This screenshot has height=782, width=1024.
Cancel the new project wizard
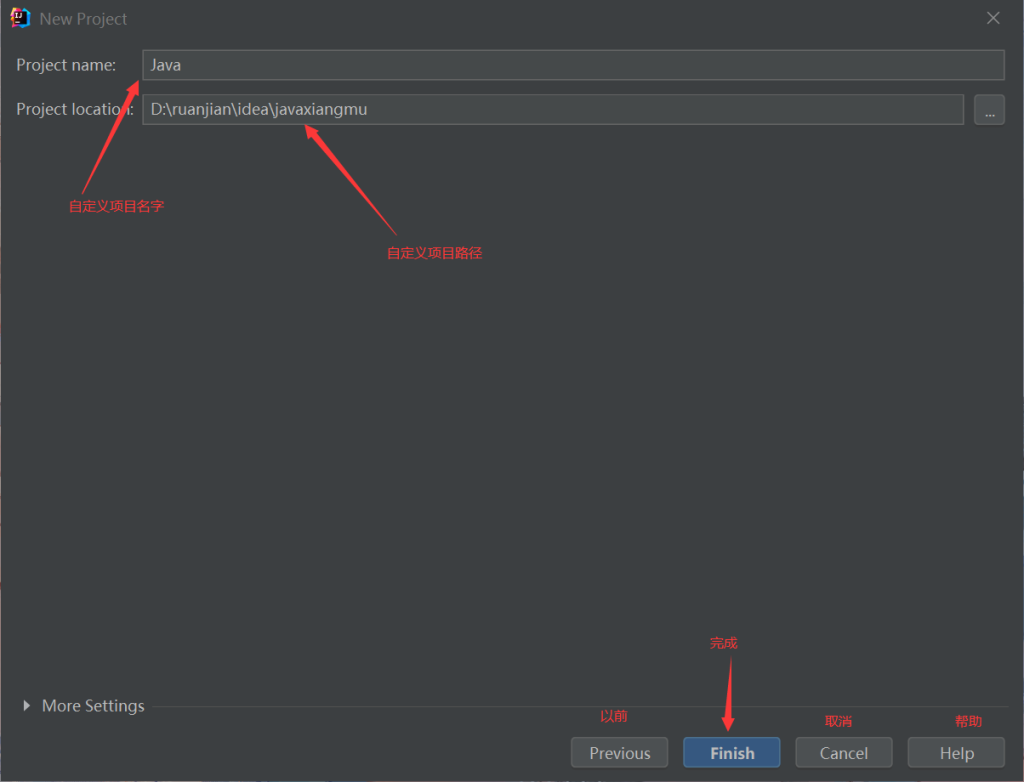point(843,753)
